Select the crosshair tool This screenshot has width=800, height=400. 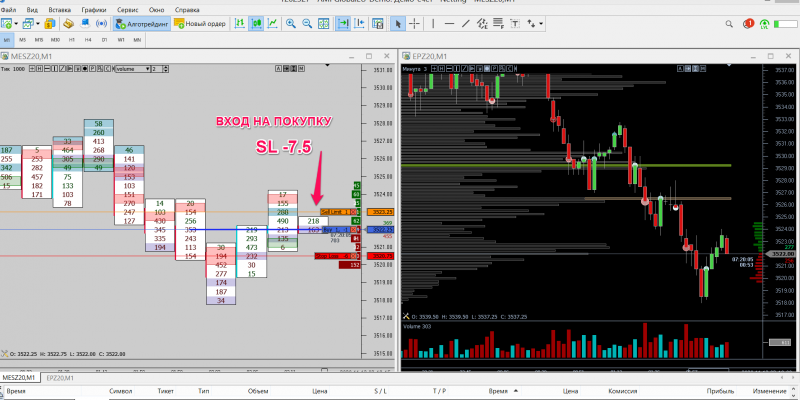(414, 23)
